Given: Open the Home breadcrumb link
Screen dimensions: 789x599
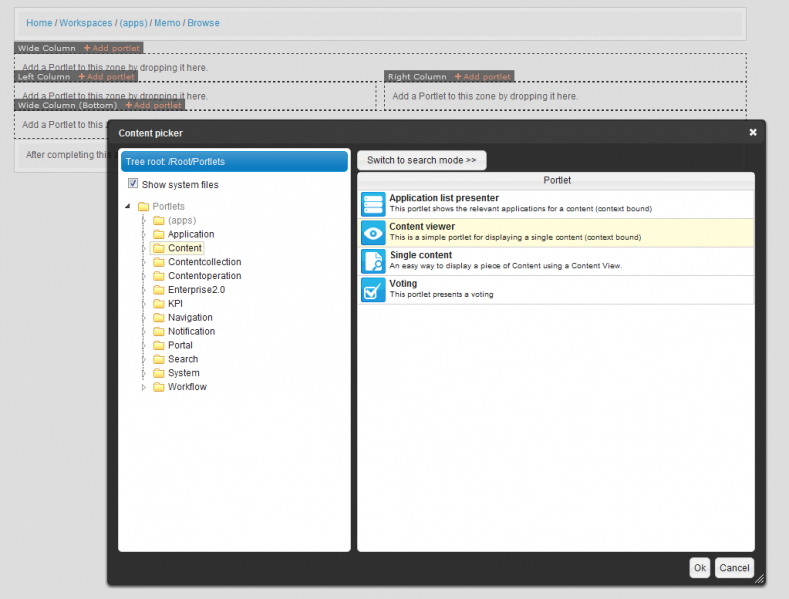Looking at the screenshot, I should (x=39, y=23).
